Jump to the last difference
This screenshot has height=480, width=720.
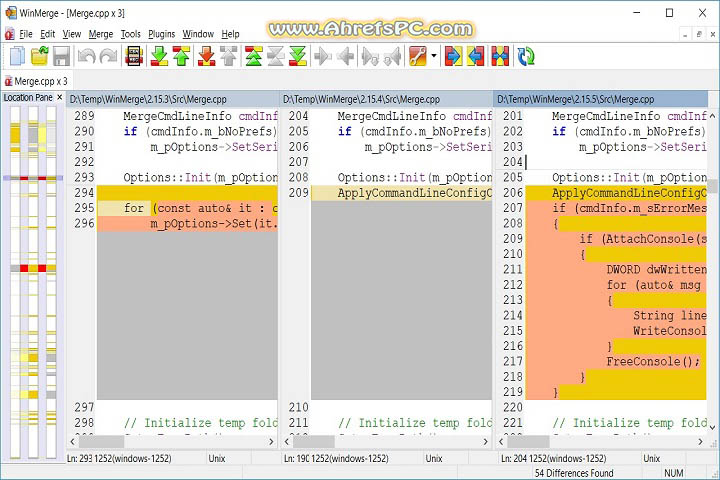[x=298, y=56]
